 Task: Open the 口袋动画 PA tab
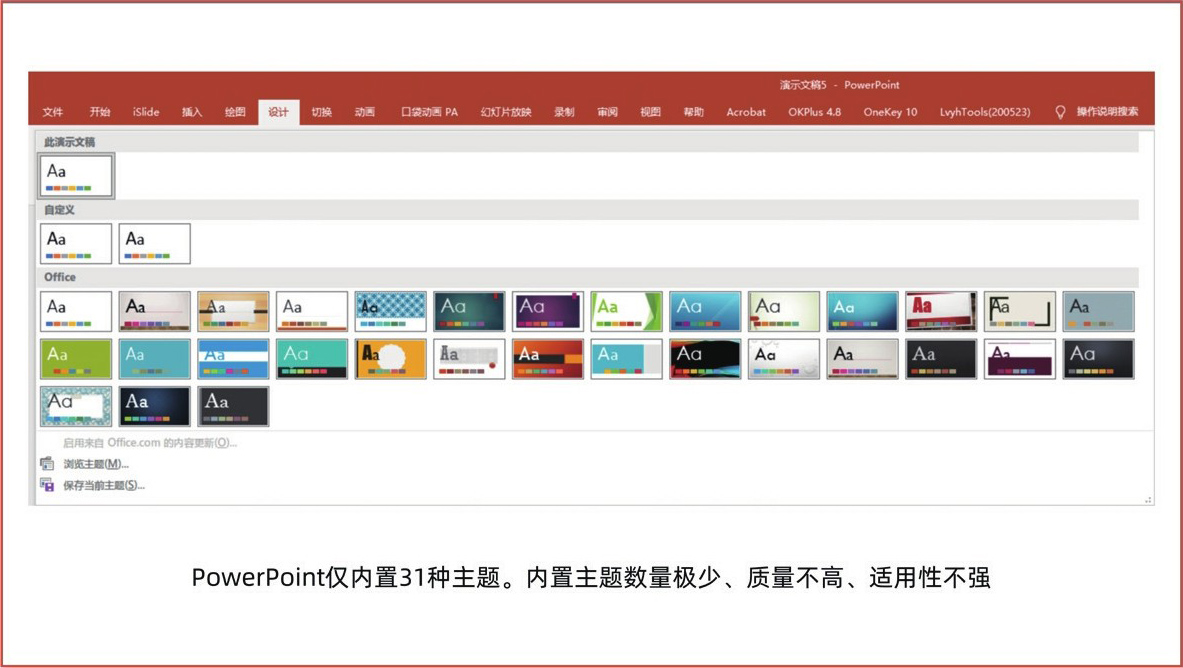pos(429,112)
